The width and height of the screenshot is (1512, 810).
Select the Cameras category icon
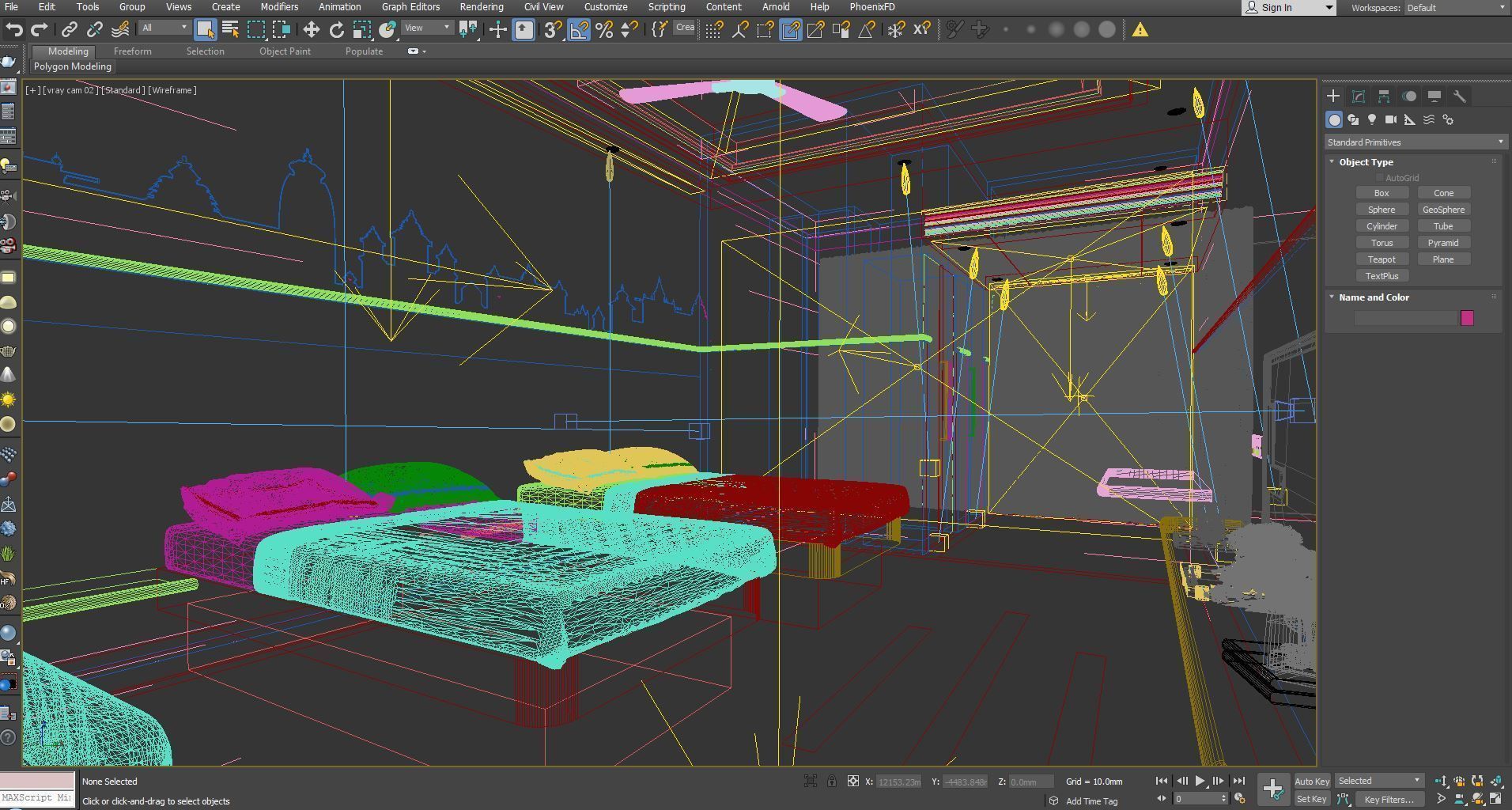(x=1391, y=120)
